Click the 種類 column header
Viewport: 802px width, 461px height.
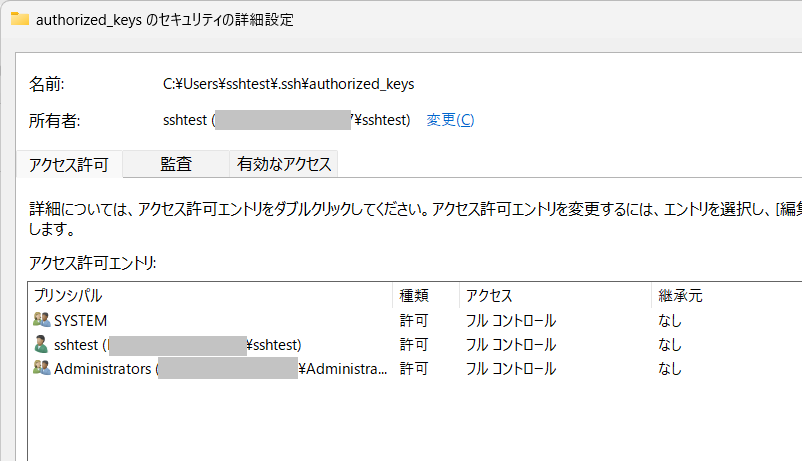(x=414, y=296)
